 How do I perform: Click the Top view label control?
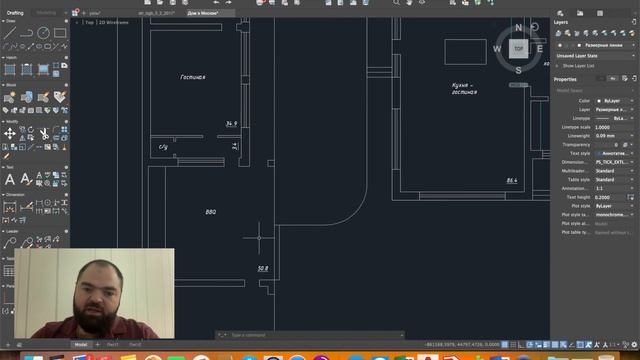[x=89, y=22]
